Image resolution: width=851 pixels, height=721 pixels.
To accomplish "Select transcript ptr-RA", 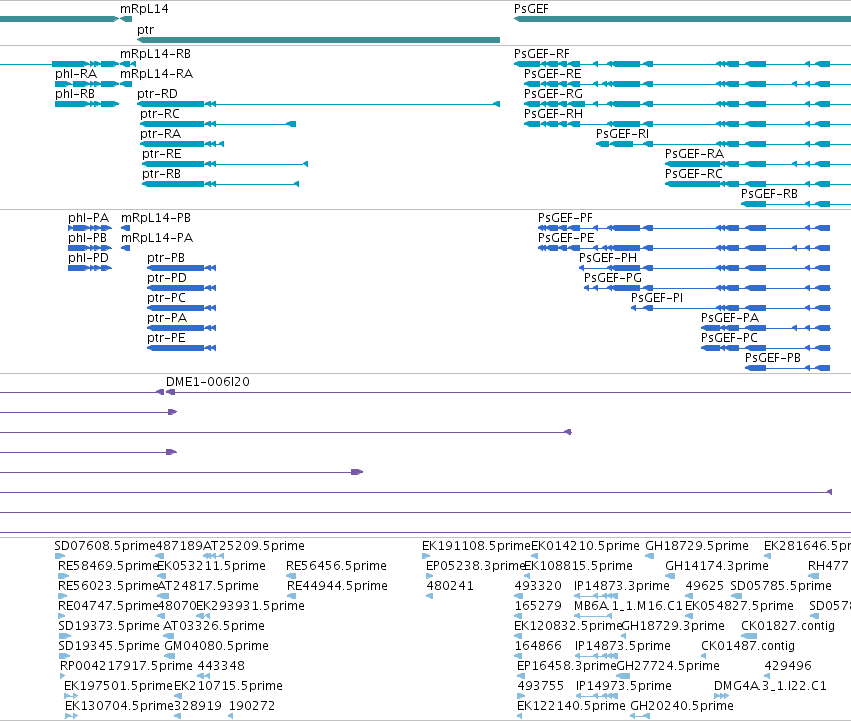I will pyautogui.click(x=182, y=144).
